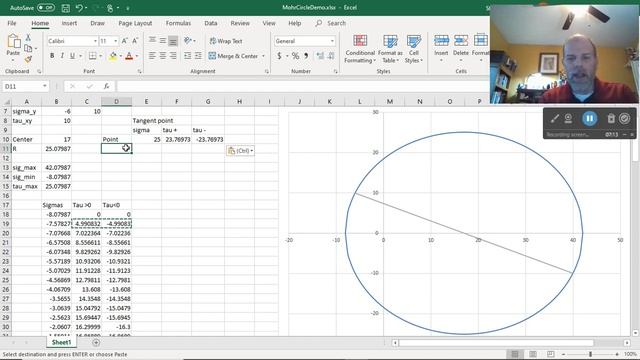
Task: Pause the screen recording
Action: 589,119
